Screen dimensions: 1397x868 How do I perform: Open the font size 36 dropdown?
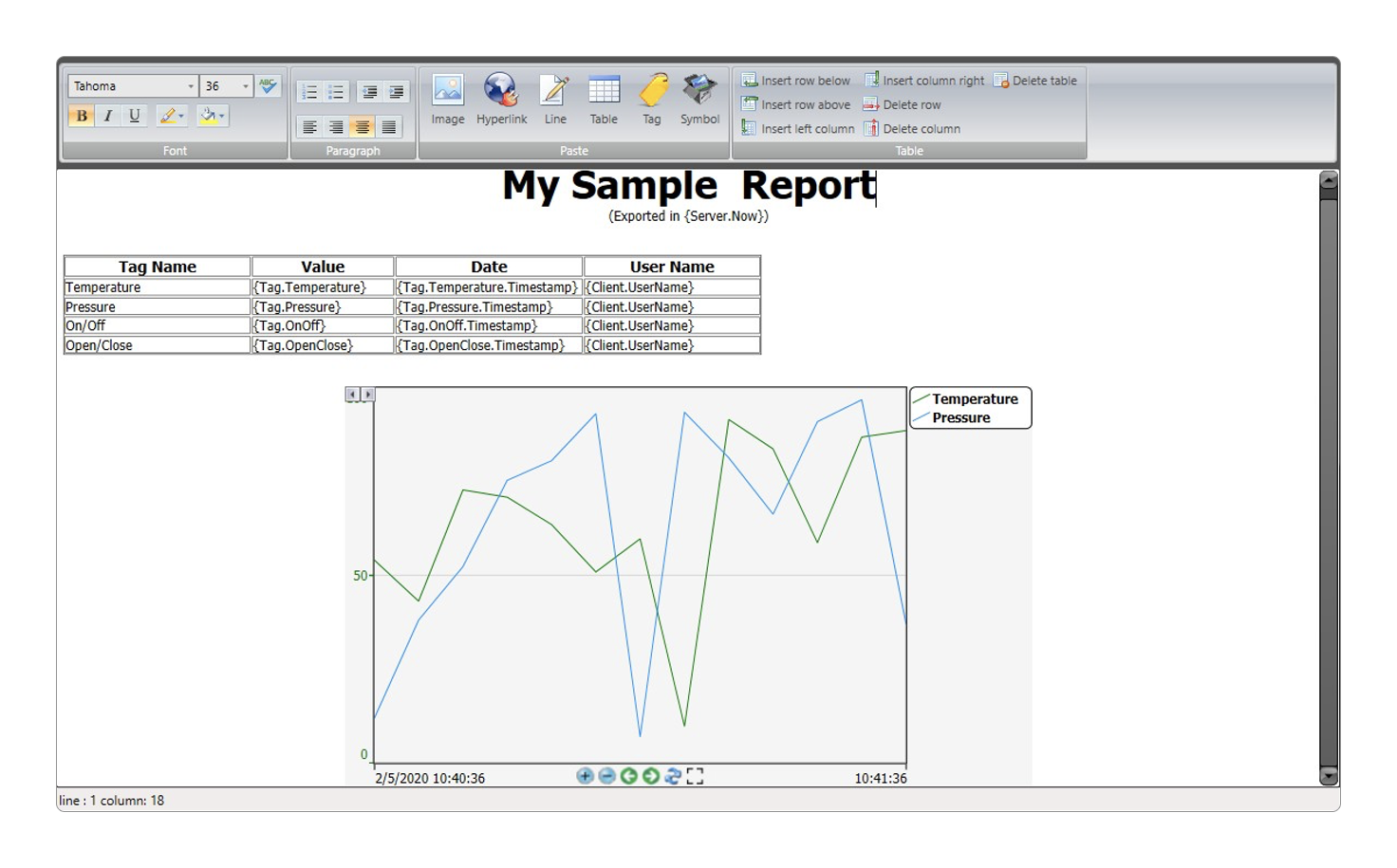pos(245,86)
